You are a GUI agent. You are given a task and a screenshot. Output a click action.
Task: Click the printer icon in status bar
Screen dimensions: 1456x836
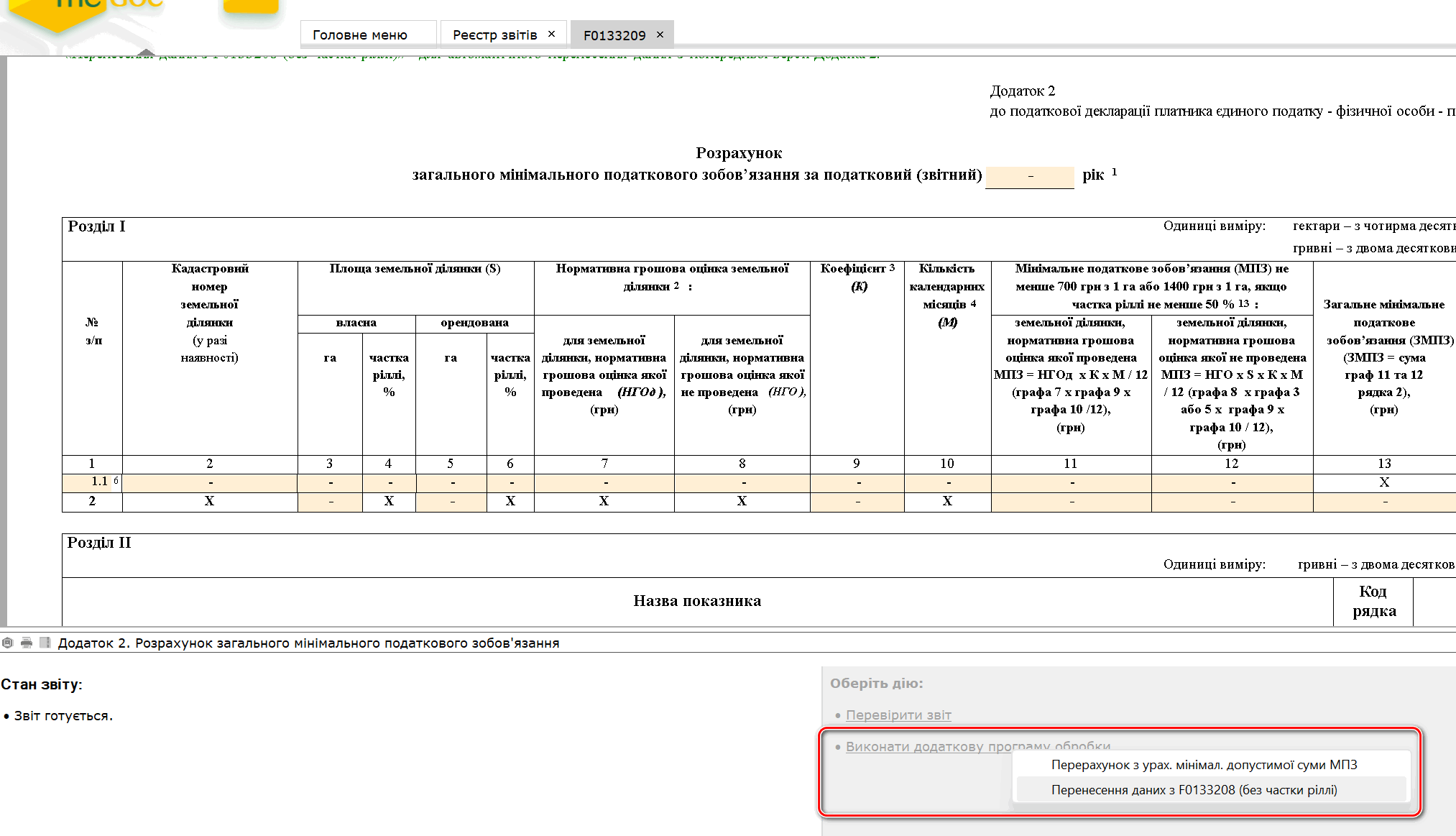(x=27, y=643)
